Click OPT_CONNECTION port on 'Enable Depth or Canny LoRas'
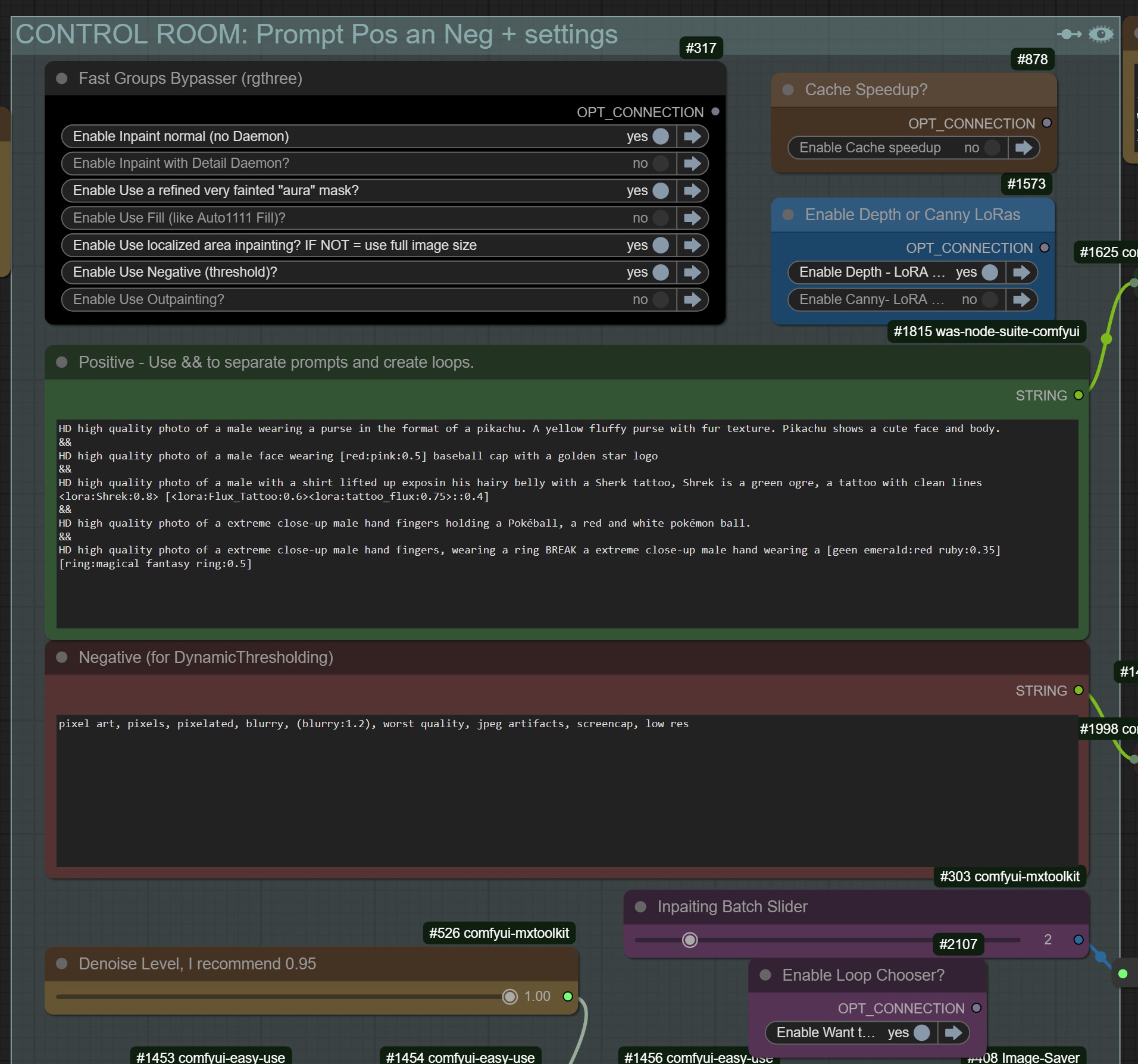This screenshot has height=1064, width=1138. pos(1045,248)
